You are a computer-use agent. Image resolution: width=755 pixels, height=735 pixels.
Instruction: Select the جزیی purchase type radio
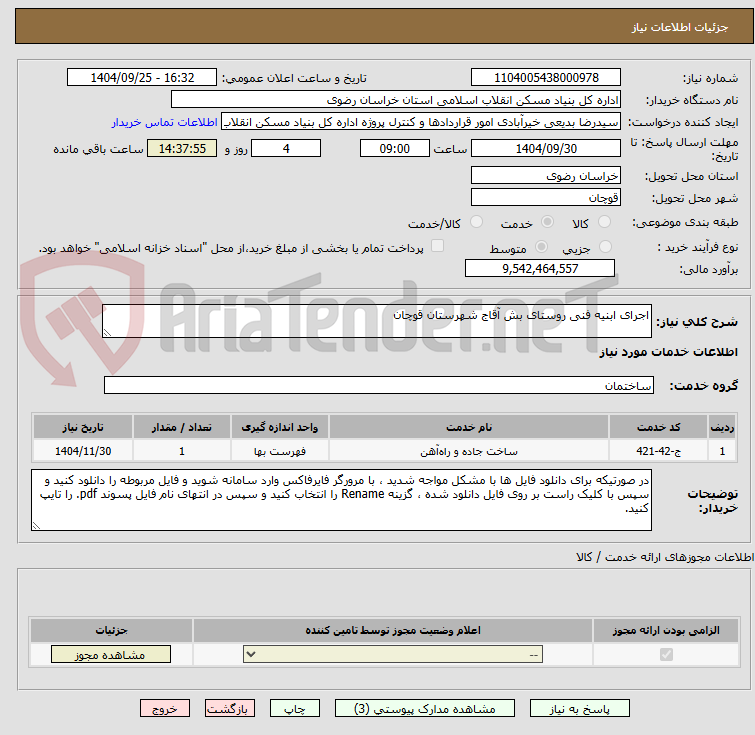tap(605, 247)
